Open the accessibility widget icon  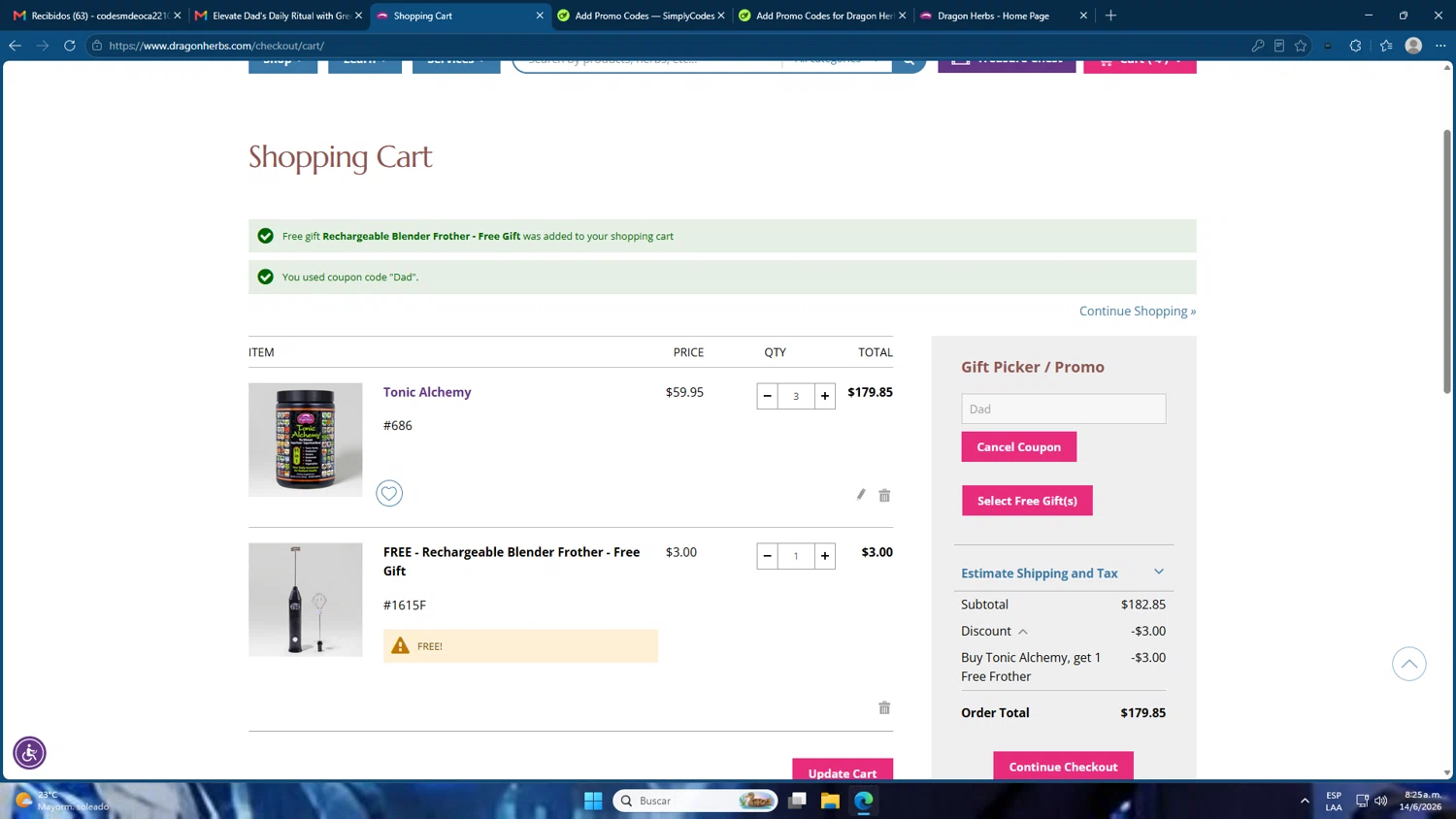tap(29, 753)
